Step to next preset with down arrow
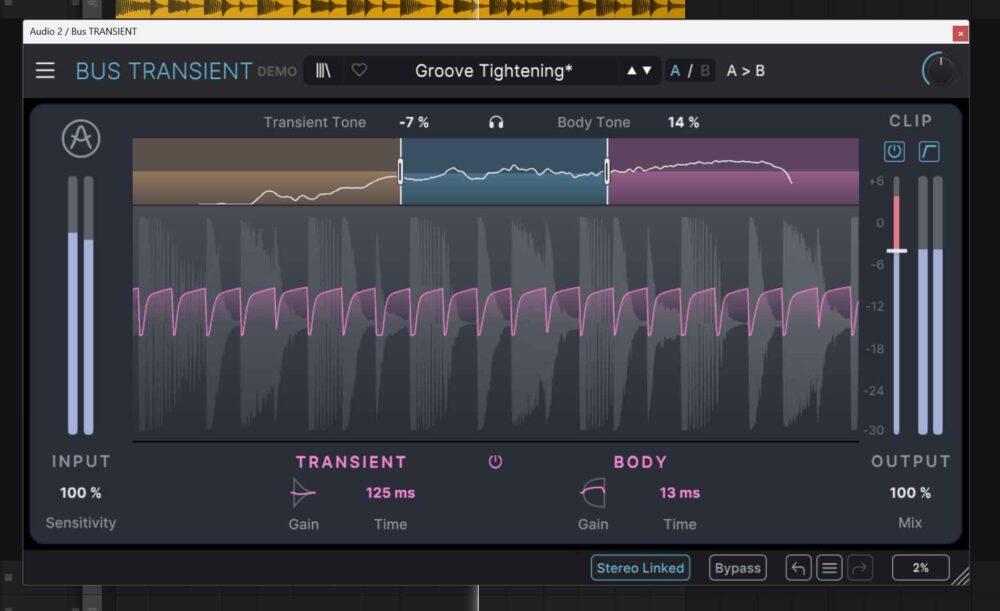Viewport: 1000px width, 611px height. click(647, 71)
